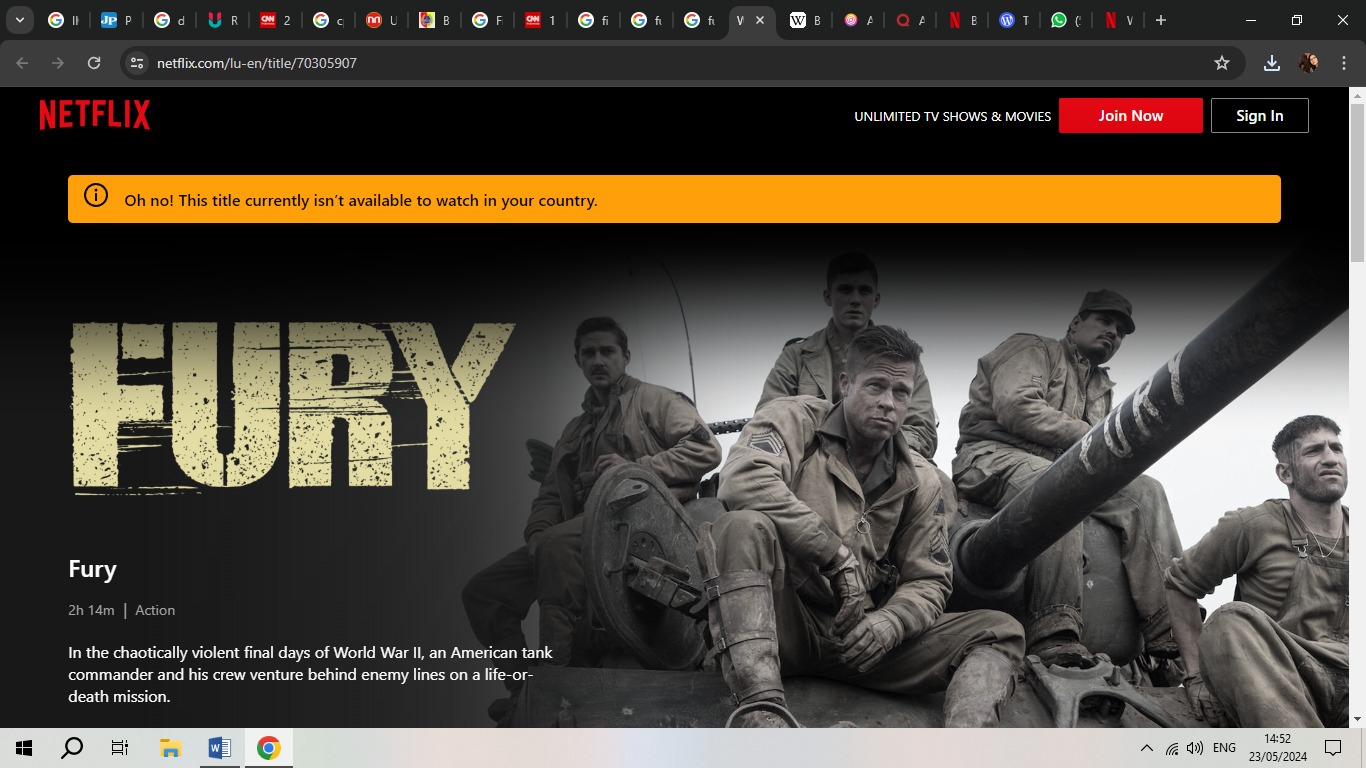The image size is (1366, 768).
Task: Reload the Netflix page
Action: click(x=94, y=63)
